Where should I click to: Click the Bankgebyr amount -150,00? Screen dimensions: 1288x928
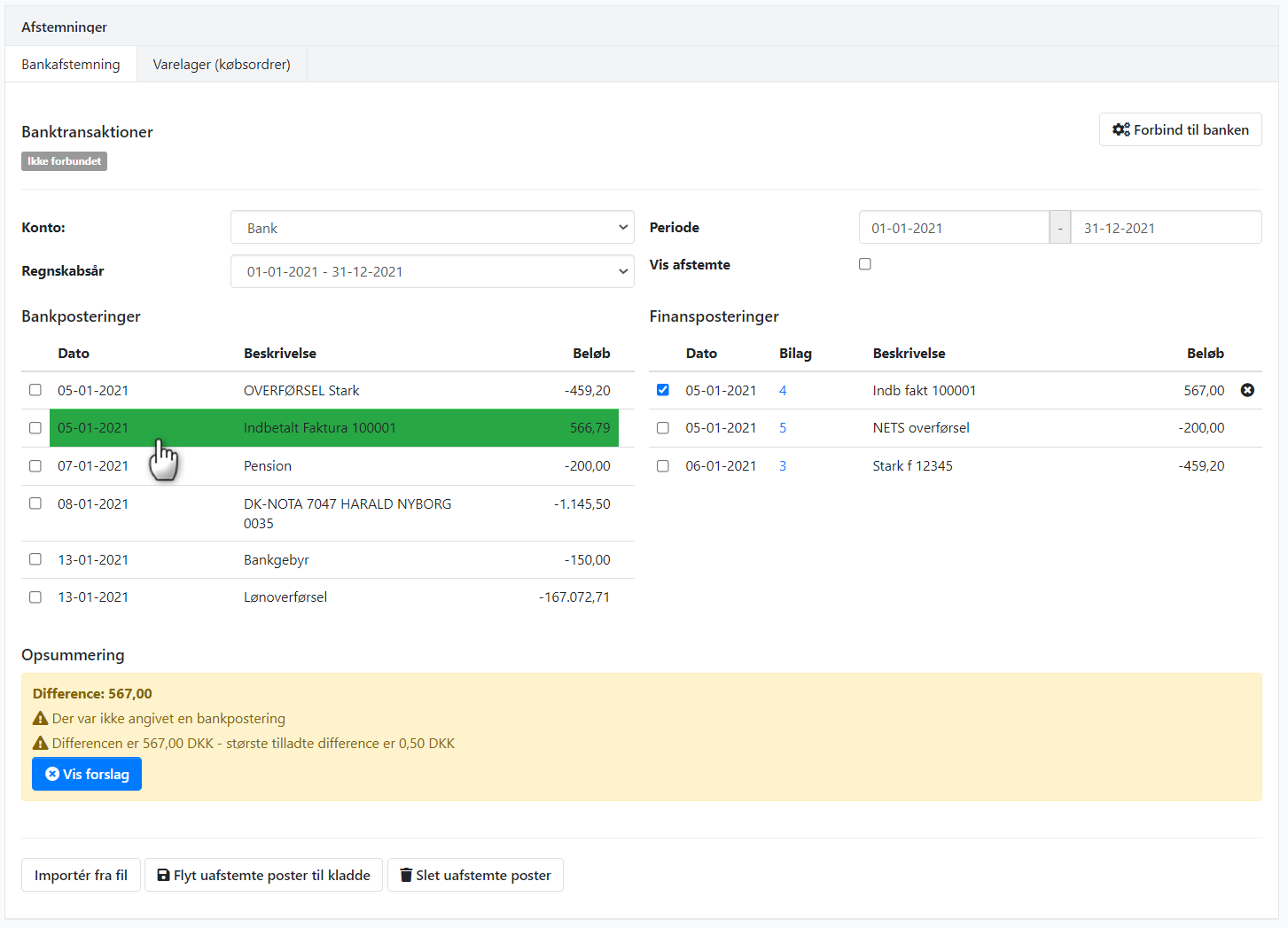click(588, 559)
